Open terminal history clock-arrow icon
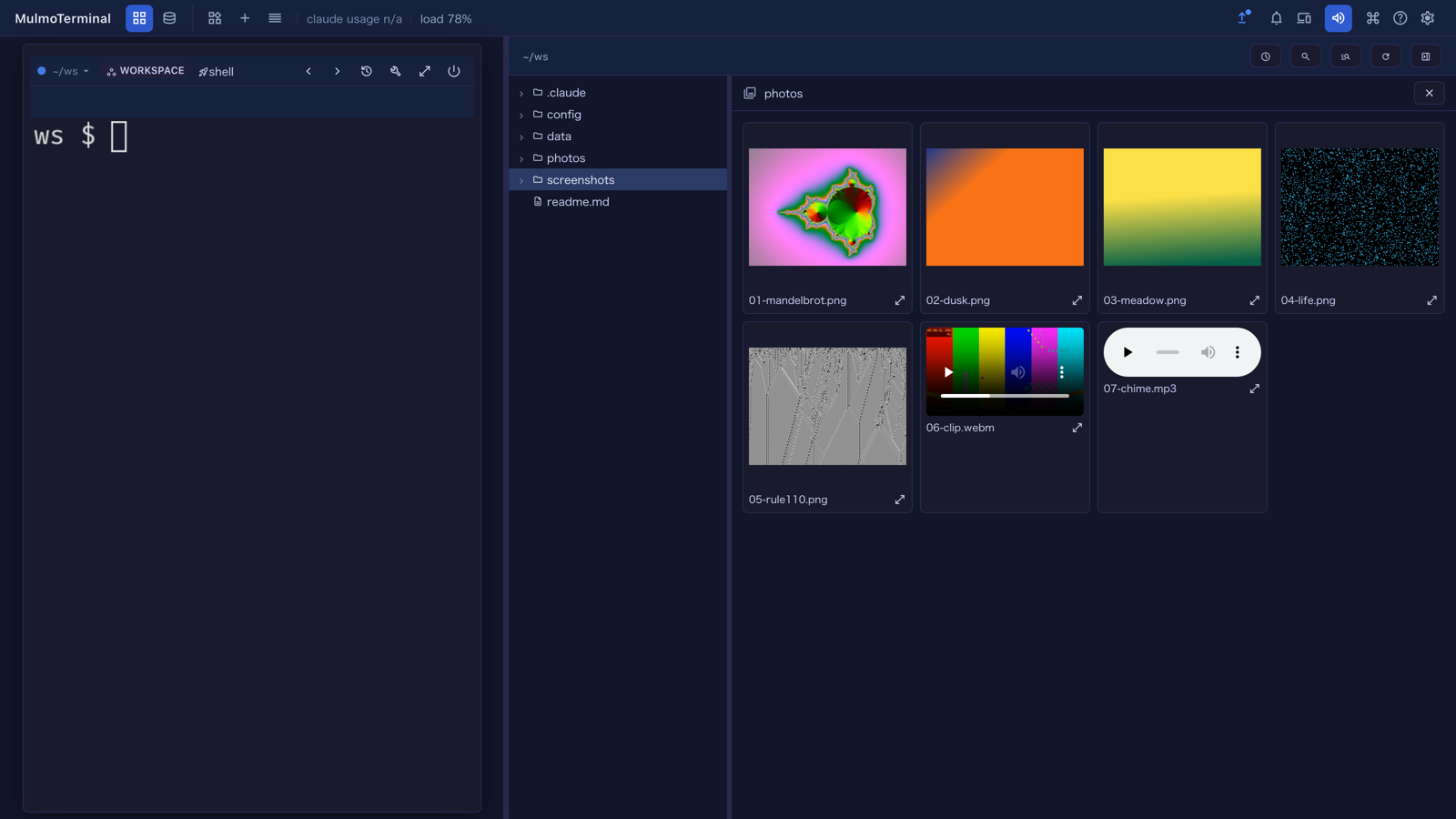 pos(367,71)
